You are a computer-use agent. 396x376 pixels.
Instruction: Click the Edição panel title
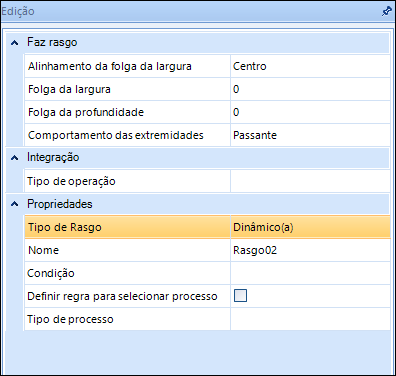(18, 11)
